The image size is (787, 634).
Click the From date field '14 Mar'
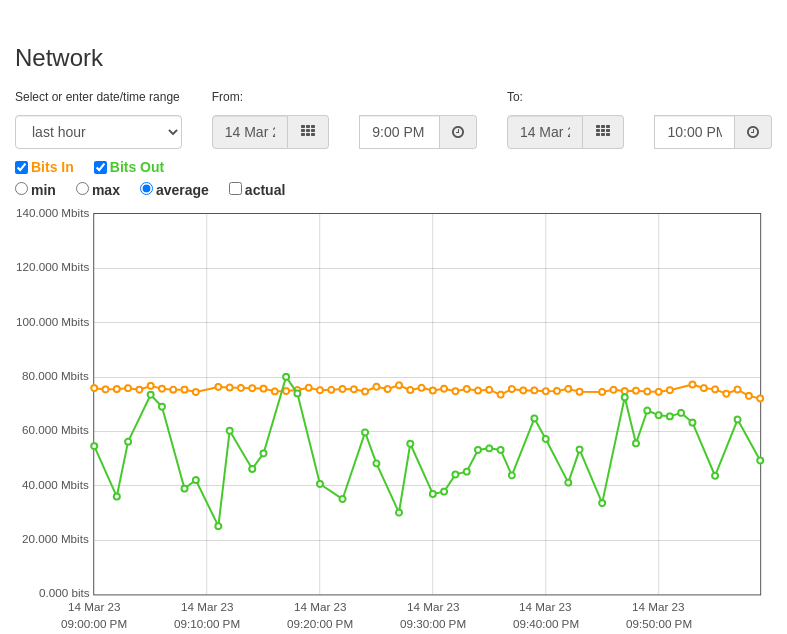(x=250, y=132)
